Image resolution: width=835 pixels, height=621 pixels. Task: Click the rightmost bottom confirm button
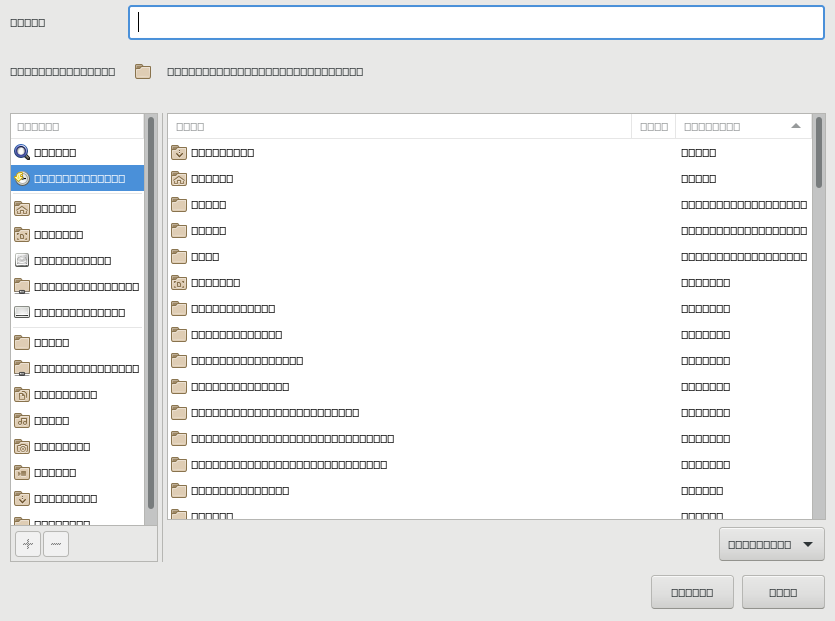[783, 592]
